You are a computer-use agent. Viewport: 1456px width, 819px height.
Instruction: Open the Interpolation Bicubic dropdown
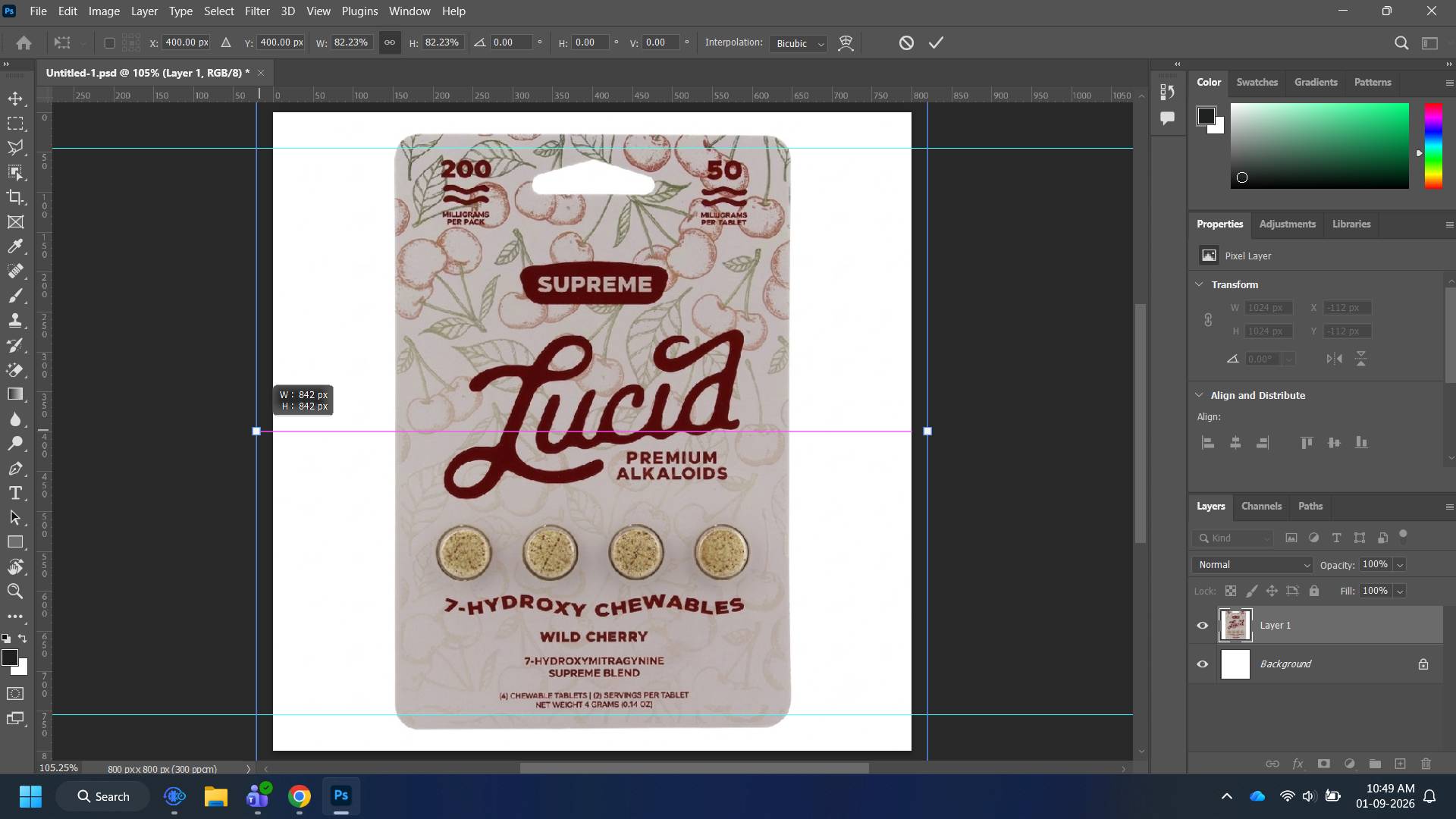click(x=798, y=43)
